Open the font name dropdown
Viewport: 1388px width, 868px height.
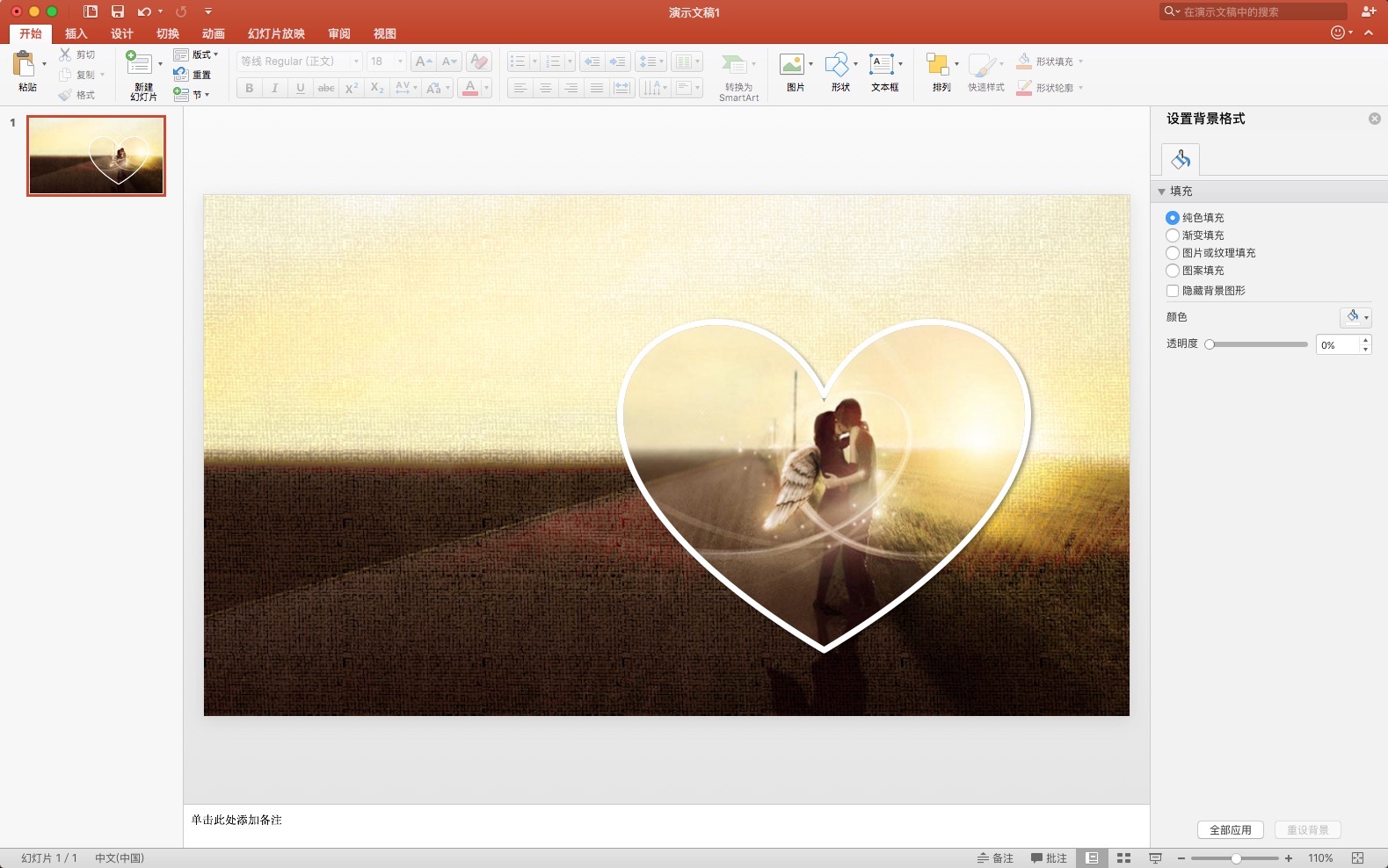point(356,61)
